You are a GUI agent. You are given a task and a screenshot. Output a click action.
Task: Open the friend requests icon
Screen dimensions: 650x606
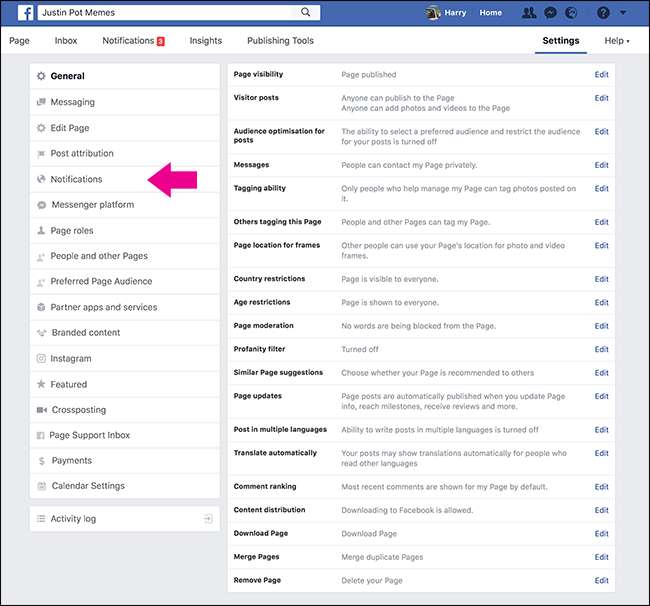pyautogui.click(x=528, y=13)
